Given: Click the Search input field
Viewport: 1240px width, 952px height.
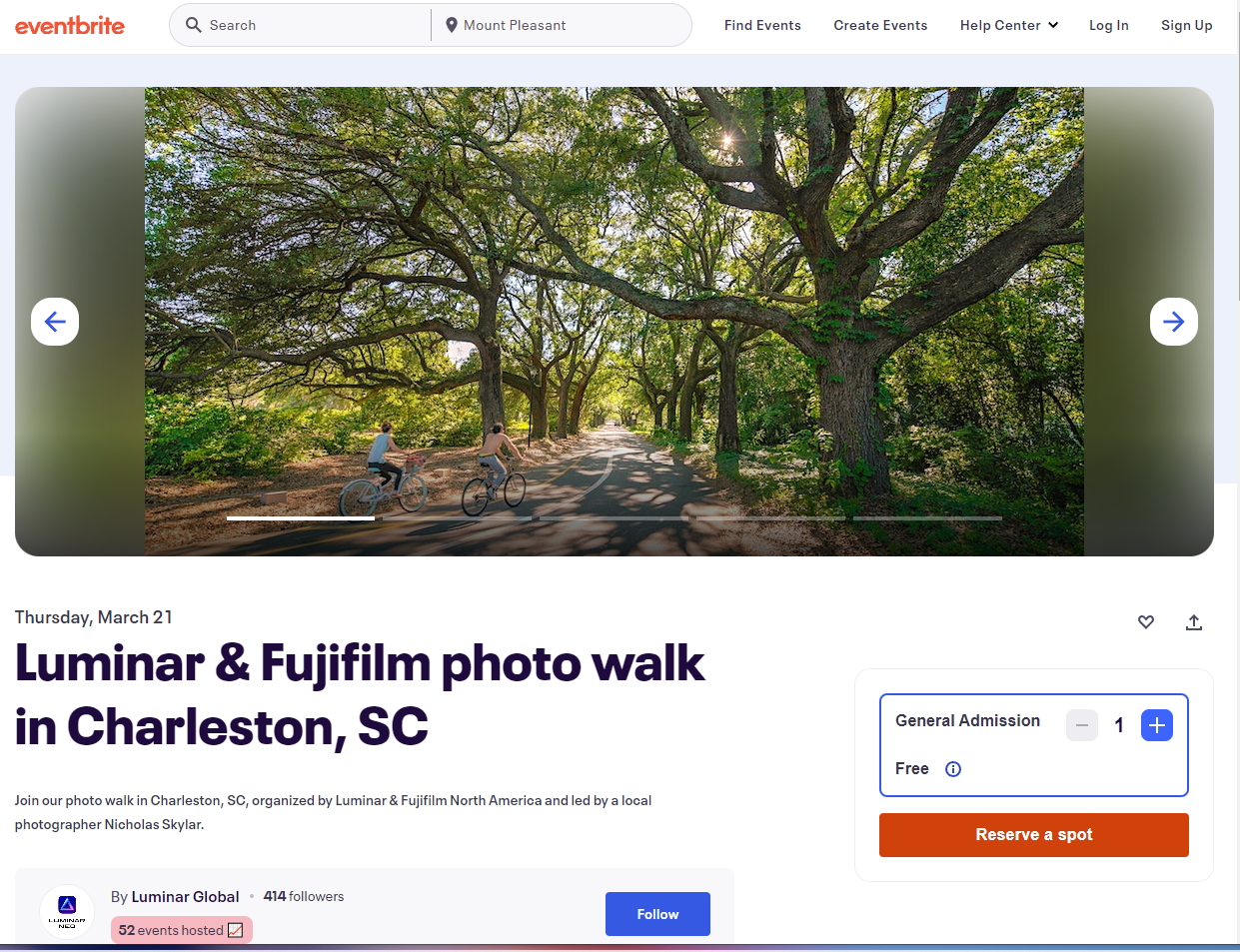Looking at the screenshot, I should [317, 25].
